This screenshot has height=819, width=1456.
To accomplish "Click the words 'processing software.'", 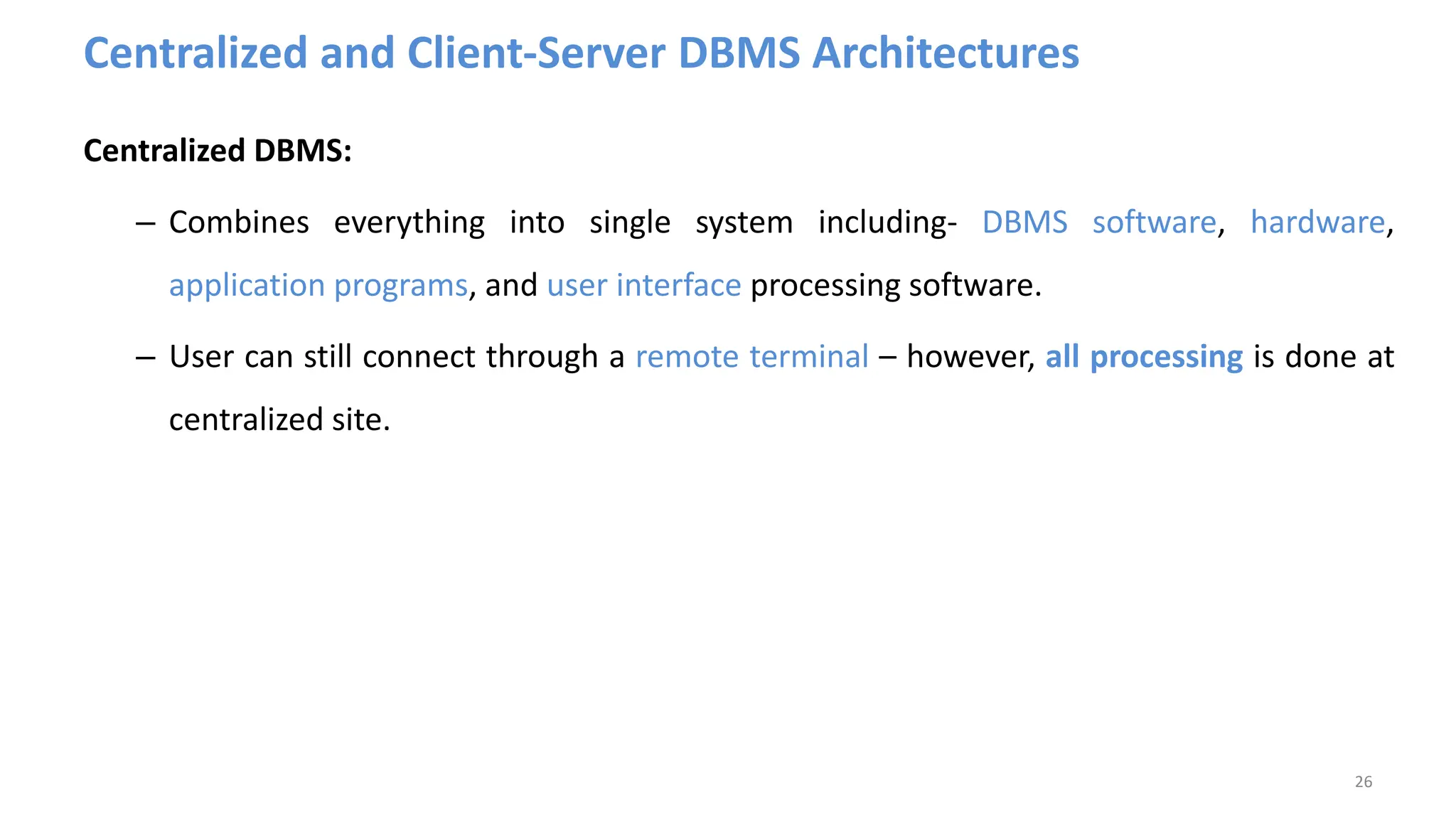I will tap(896, 286).
